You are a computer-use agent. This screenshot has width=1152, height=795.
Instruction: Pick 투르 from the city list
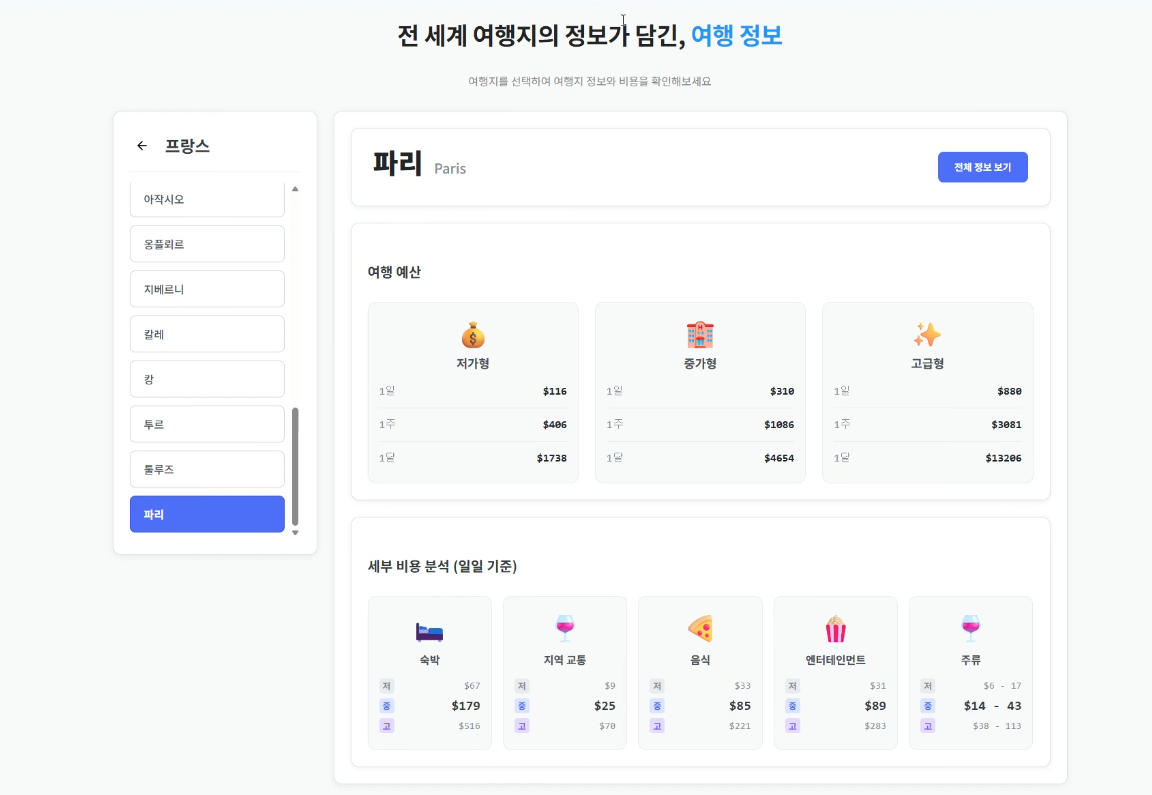pos(207,424)
